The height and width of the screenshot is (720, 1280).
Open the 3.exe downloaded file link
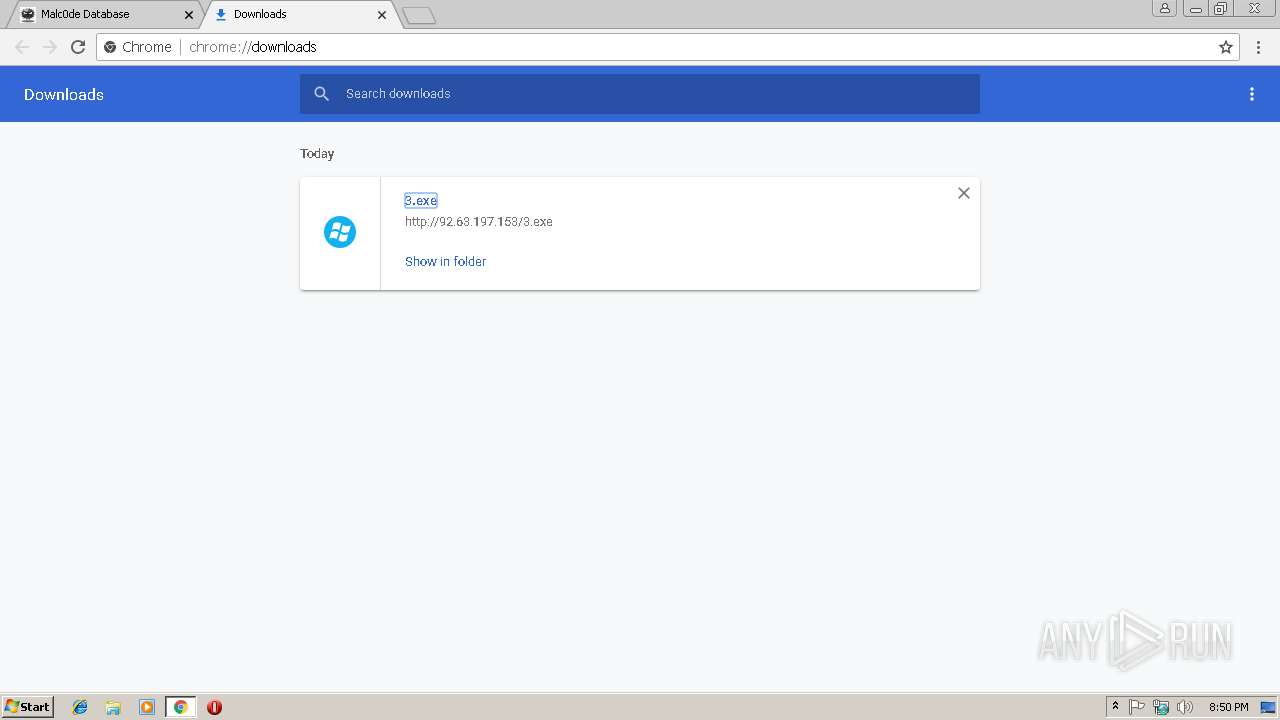tap(421, 201)
